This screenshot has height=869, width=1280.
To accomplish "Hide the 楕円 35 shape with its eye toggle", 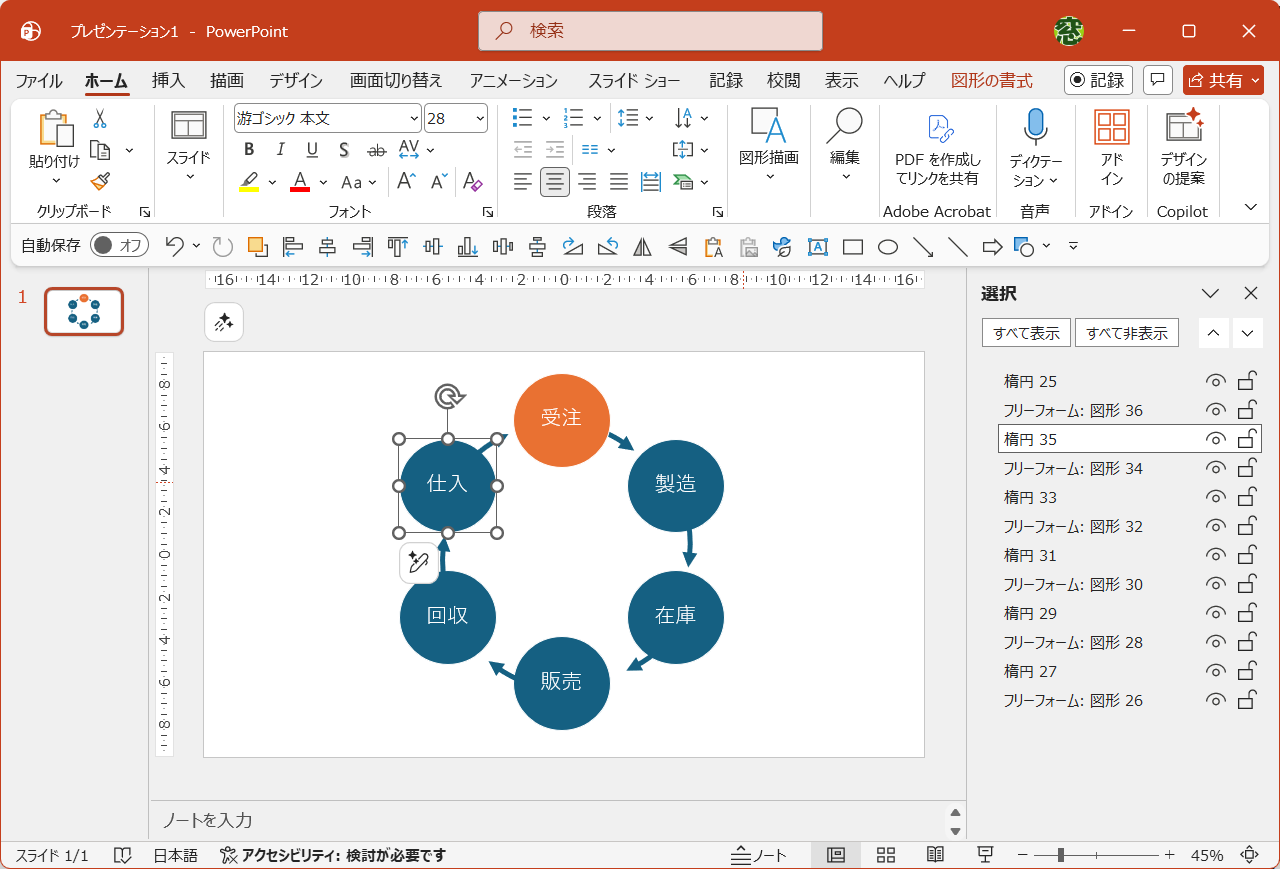I will coord(1214,439).
